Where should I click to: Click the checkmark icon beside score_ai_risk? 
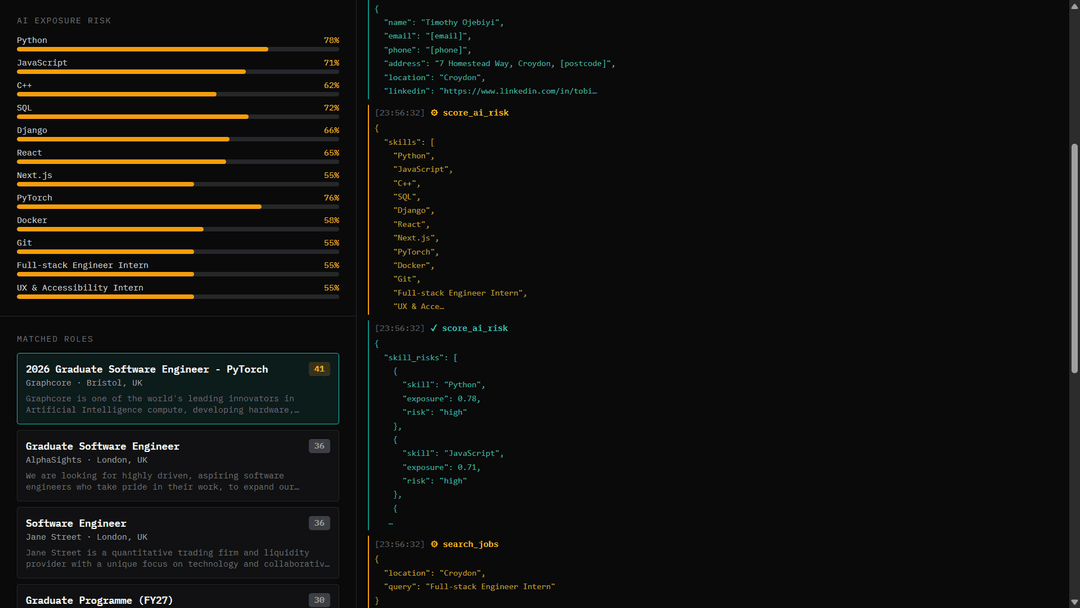pos(434,328)
